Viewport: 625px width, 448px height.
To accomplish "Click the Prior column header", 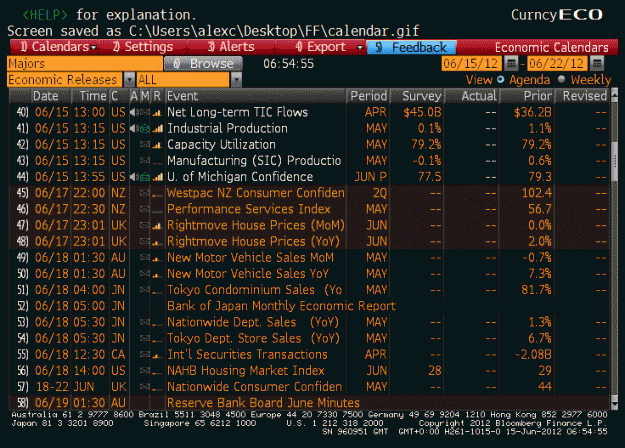I will point(528,96).
